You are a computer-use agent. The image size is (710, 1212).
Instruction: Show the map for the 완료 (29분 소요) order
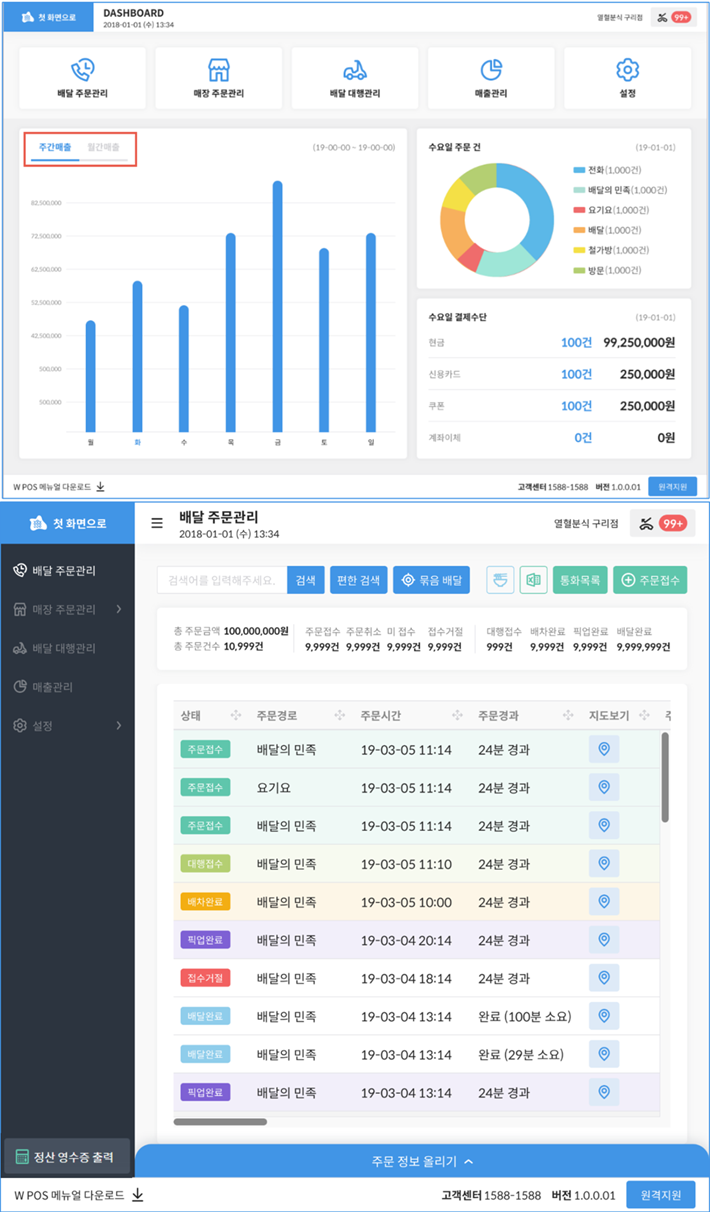(603, 1054)
